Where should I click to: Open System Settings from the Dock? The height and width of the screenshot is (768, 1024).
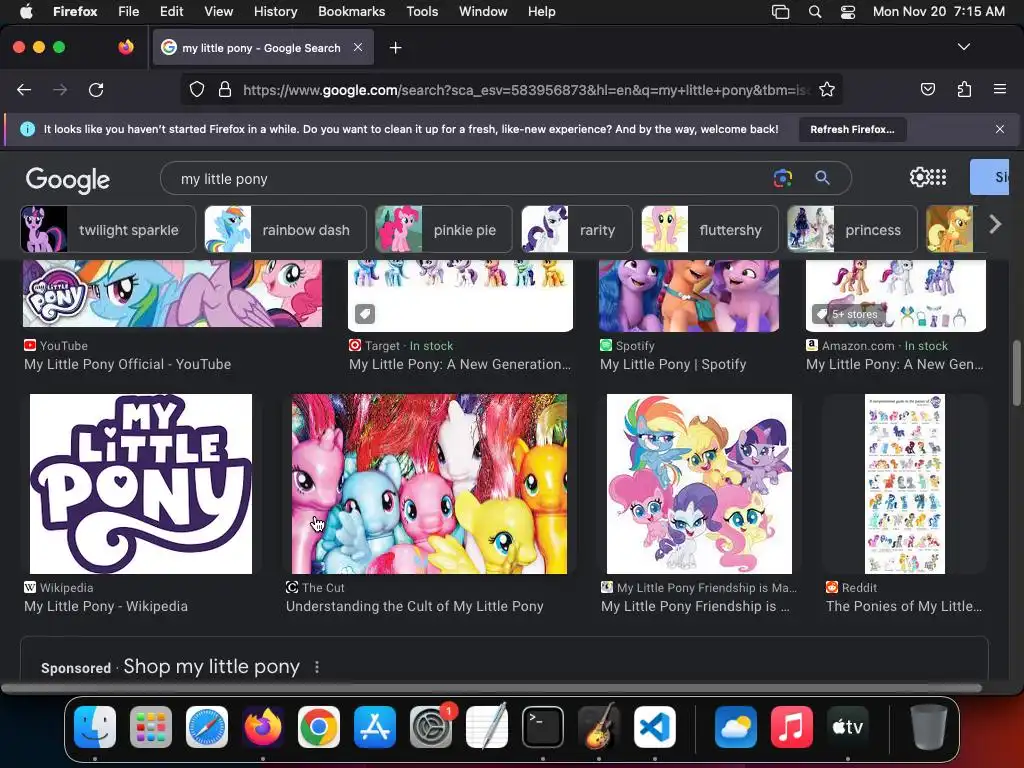(431, 726)
